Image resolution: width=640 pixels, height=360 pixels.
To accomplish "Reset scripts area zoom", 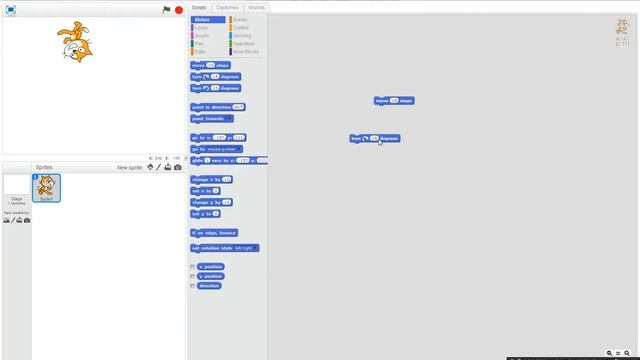I will 618,353.
